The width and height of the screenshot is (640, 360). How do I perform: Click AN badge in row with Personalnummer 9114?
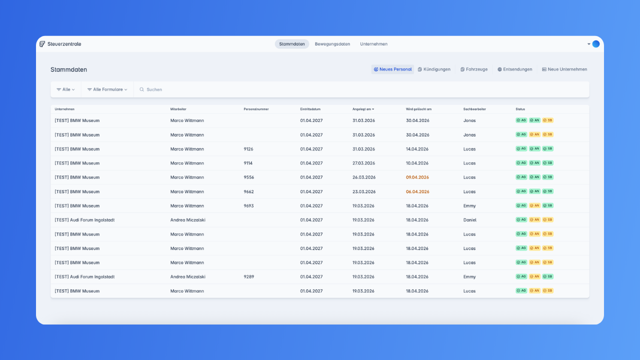point(534,163)
